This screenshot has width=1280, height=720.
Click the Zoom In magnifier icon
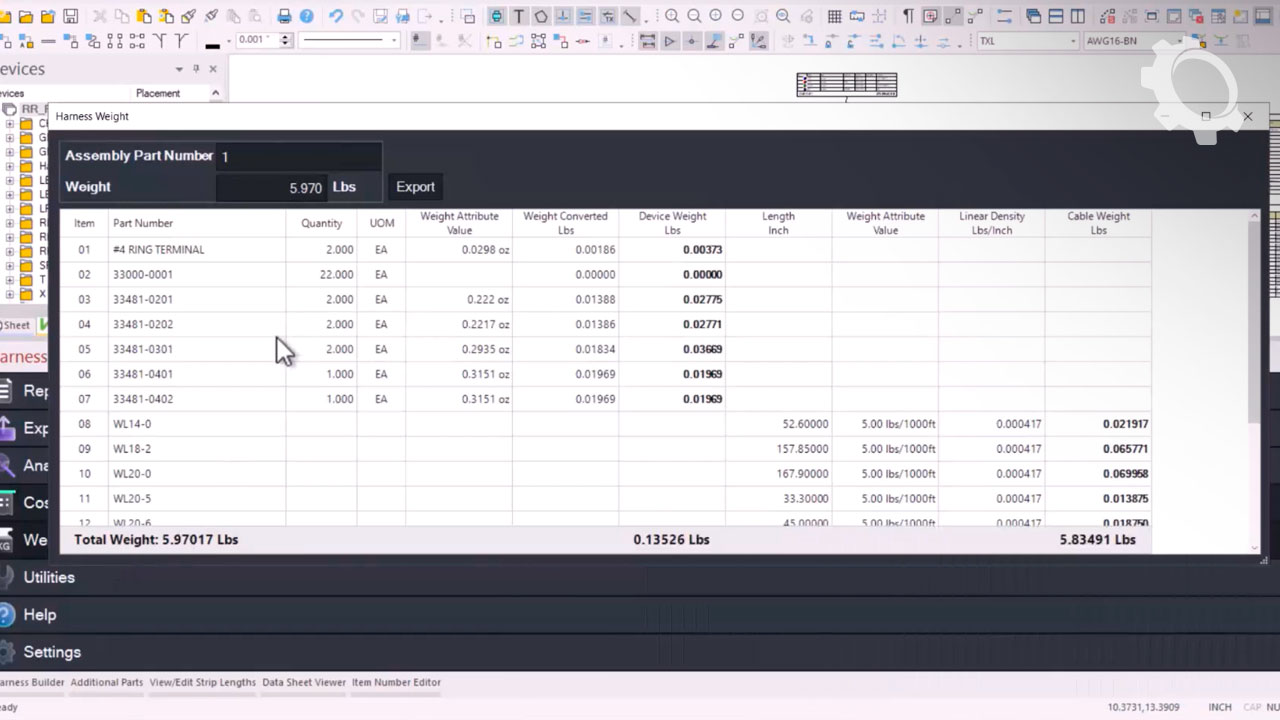(672, 16)
